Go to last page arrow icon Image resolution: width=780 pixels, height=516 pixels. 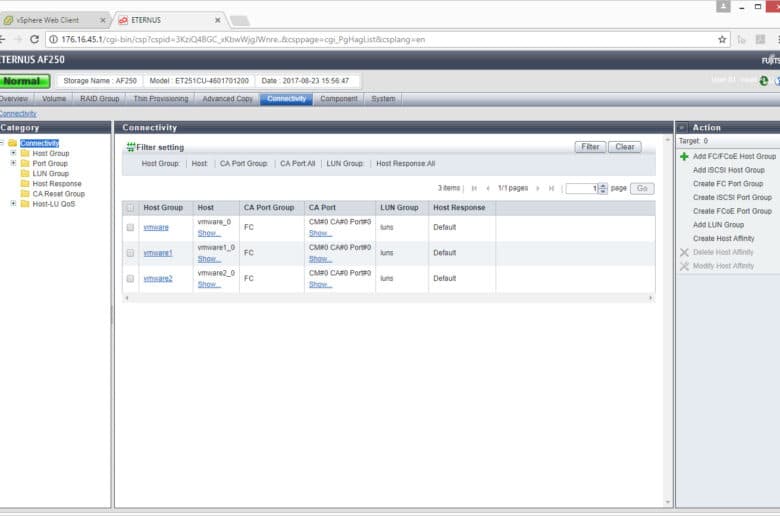pos(551,188)
